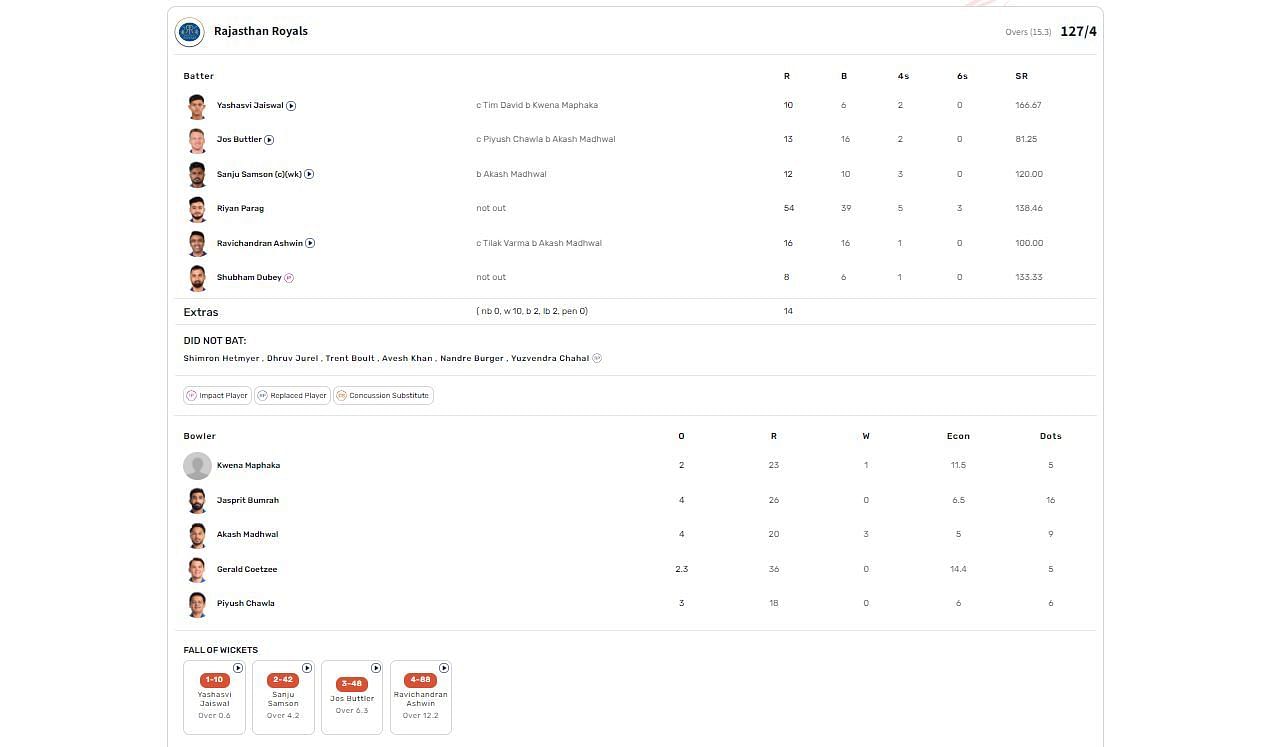Click dismissal text 'c Tim David b Kwena Maphaka'

(537, 105)
